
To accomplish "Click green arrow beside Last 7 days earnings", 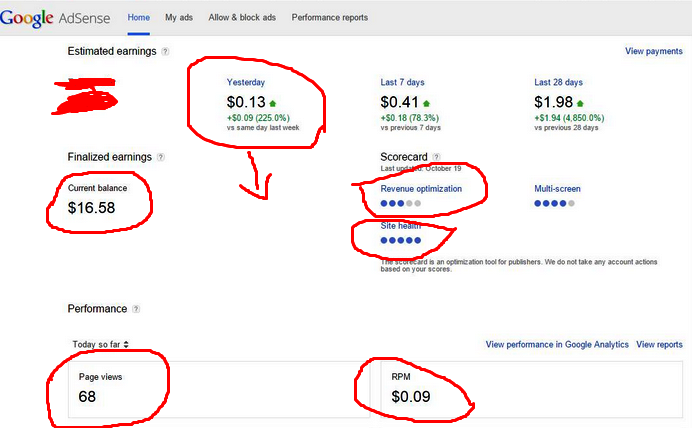I will click(x=426, y=103).
